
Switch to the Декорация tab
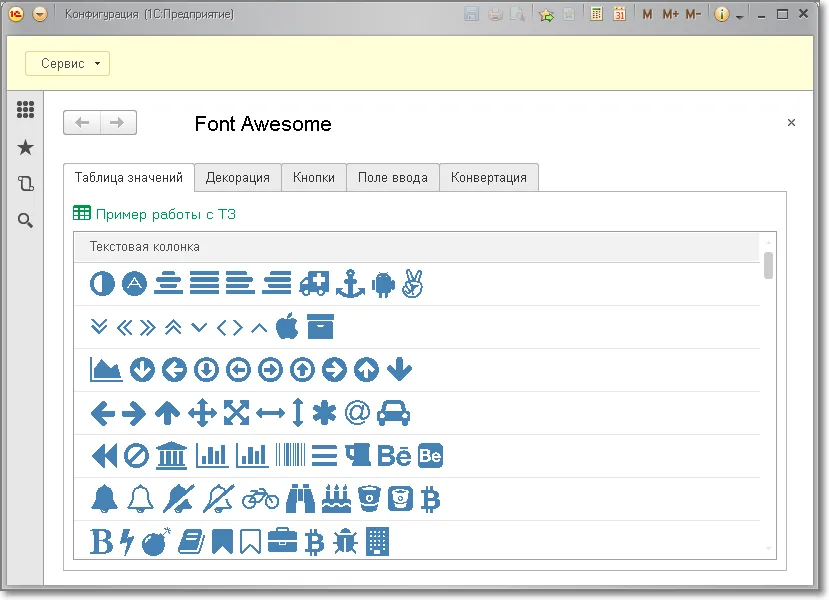(x=237, y=178)
